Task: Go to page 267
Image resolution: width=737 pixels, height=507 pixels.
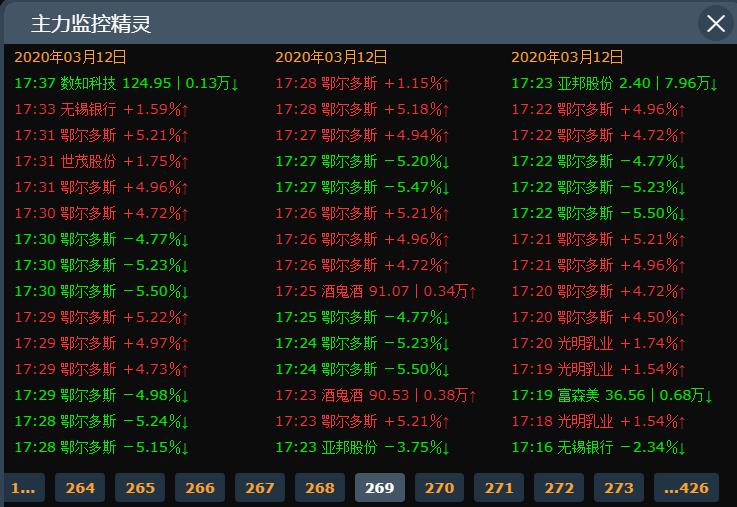Action: point(260,488)
